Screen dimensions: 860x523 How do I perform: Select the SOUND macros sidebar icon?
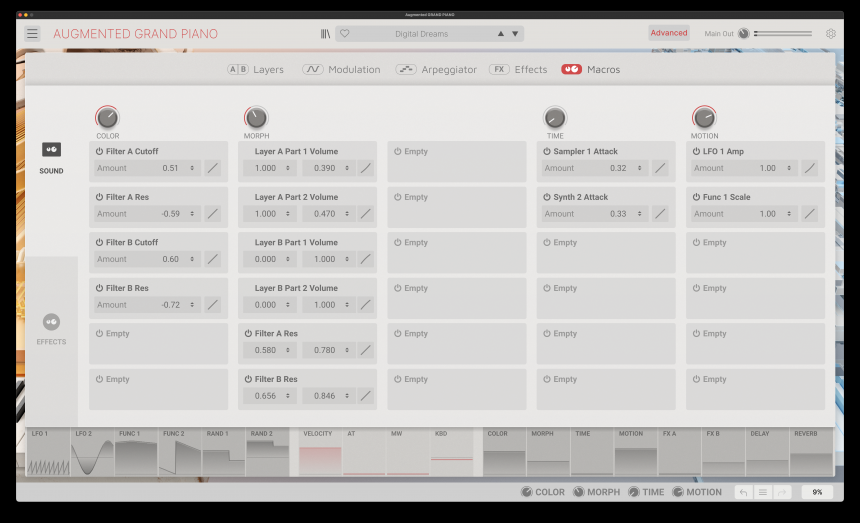coord(52,149)
